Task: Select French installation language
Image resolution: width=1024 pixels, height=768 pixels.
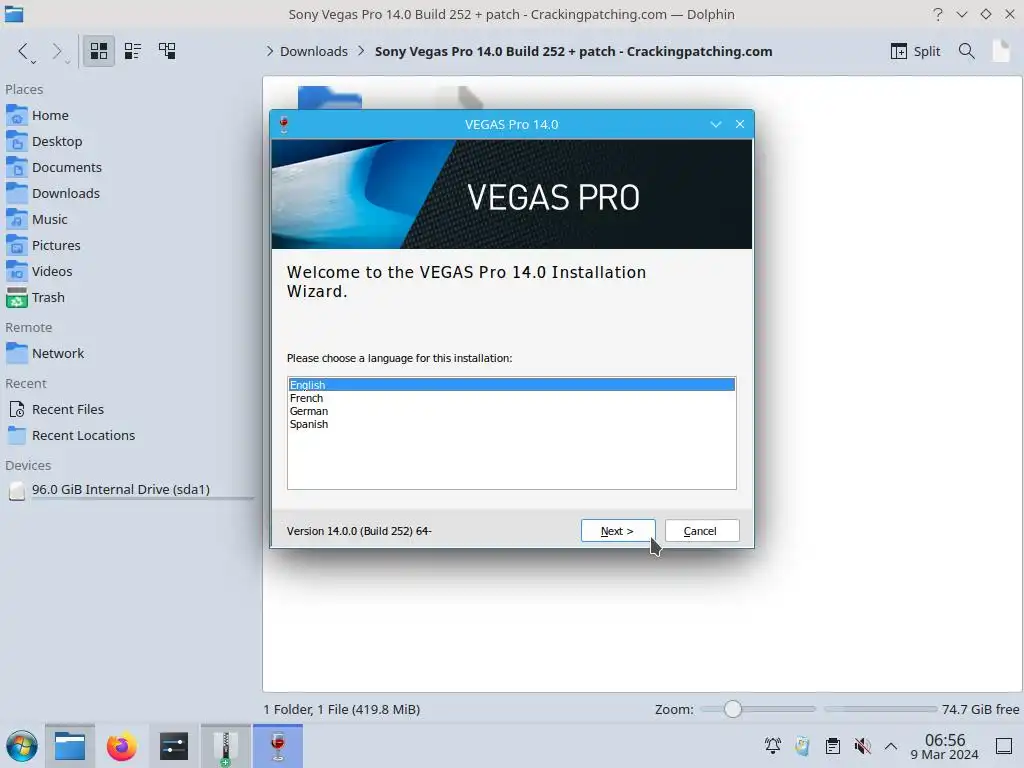Action: coord(511,398)
